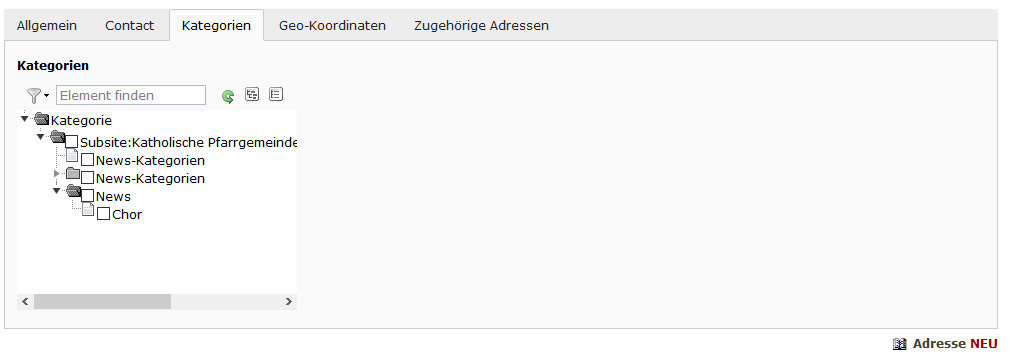
Task: Open the Geo-Koordinaten tab
Action: point(332,26)
